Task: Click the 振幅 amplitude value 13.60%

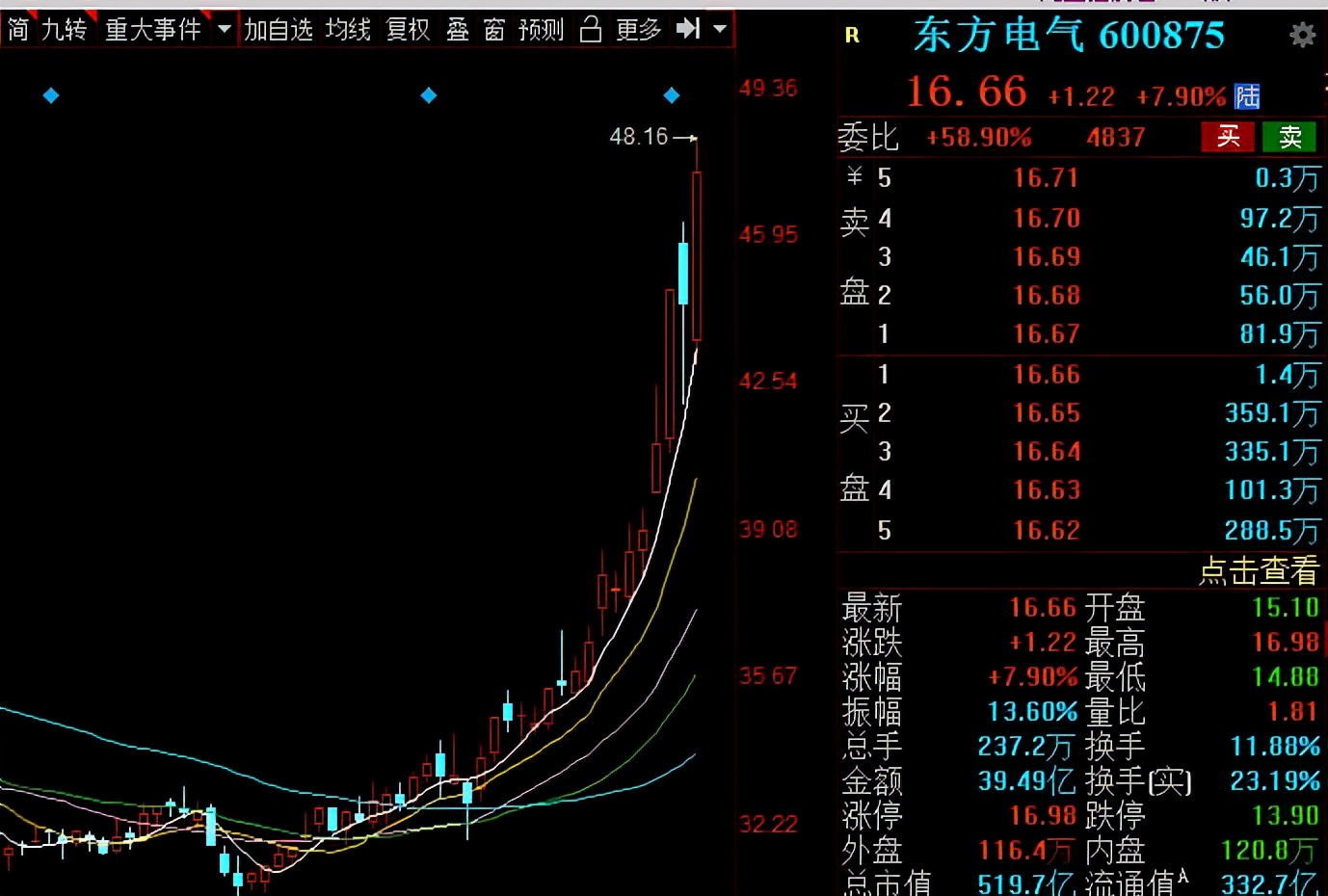Action: click(x=1032, y=712)
